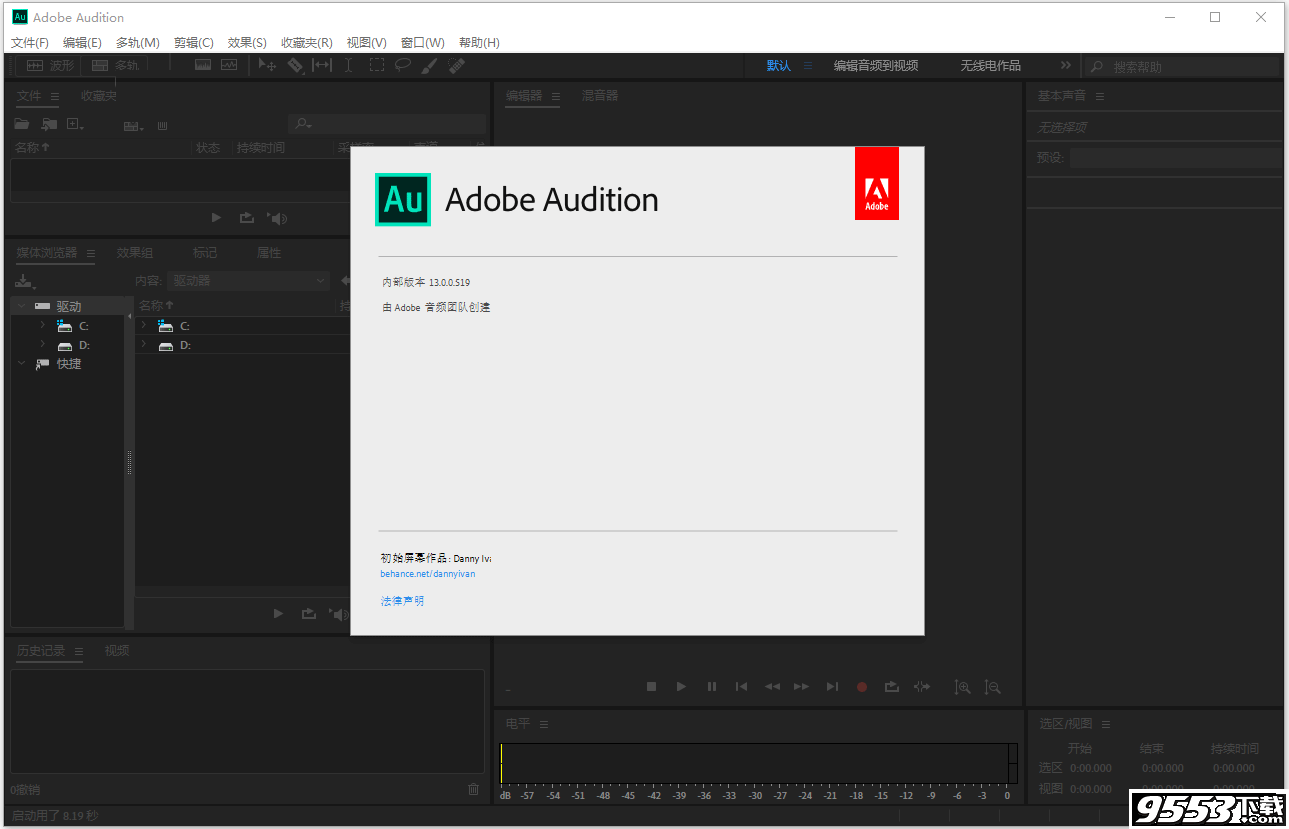The height and width of the screenshot is (829, 1289).
Task: Select the Spot Healing Brush tool
Action: [x=456, y=65]
